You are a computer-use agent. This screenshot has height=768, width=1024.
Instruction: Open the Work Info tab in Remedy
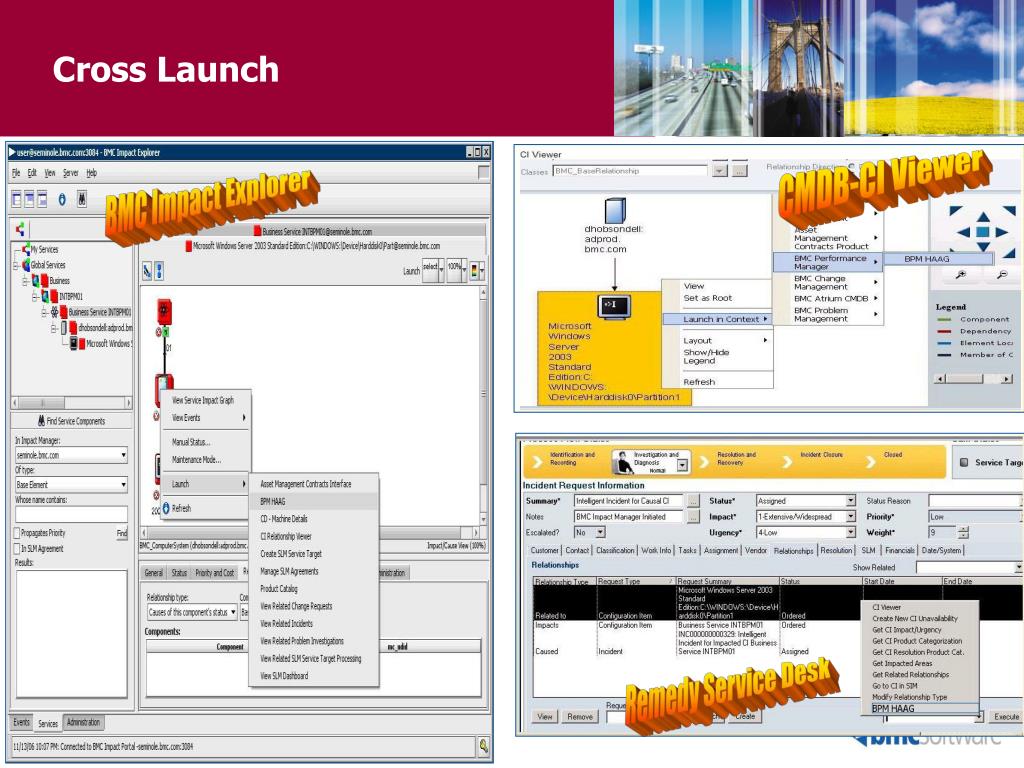pyautogui.click(x=656, y=551)
